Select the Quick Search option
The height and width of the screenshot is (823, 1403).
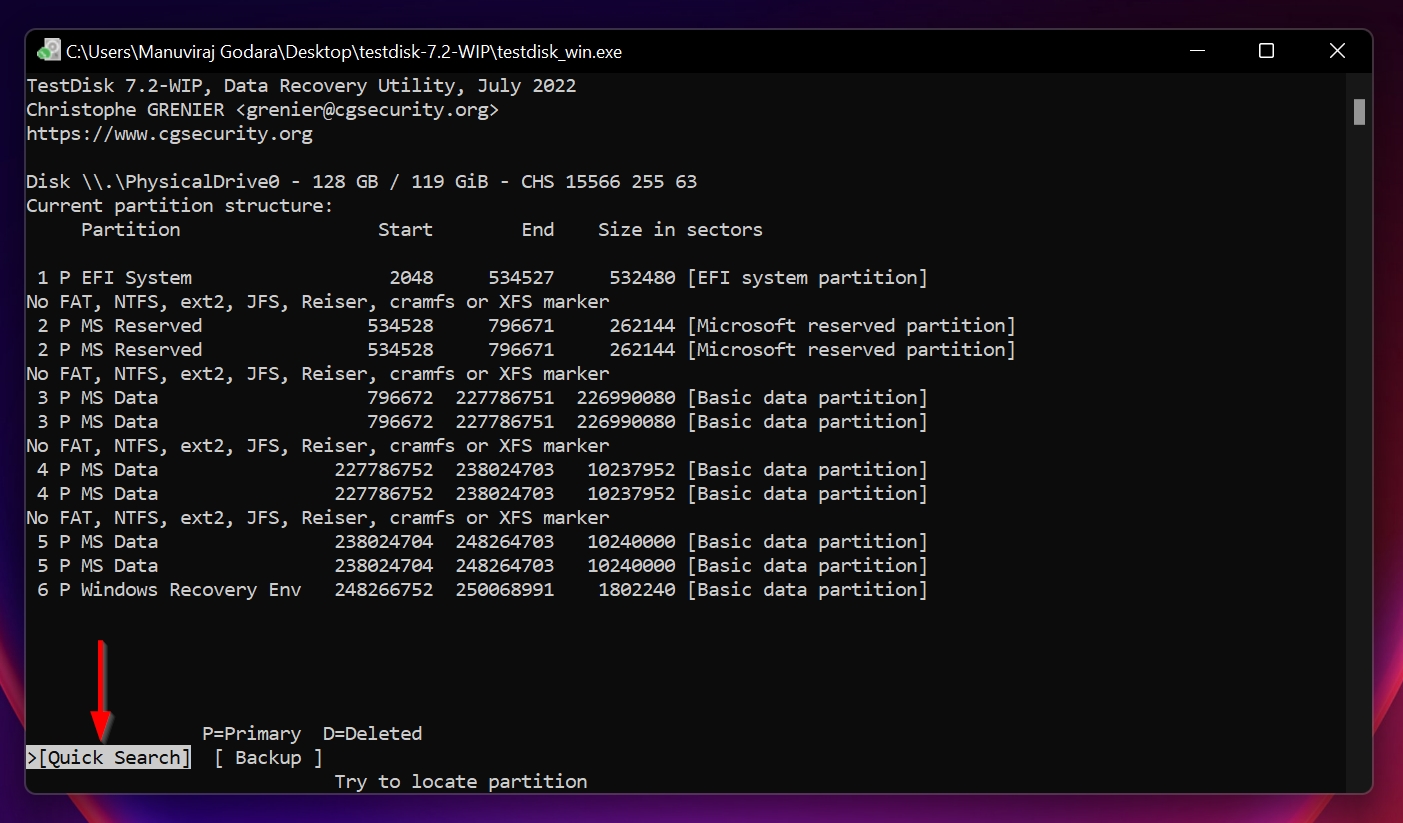108,758
